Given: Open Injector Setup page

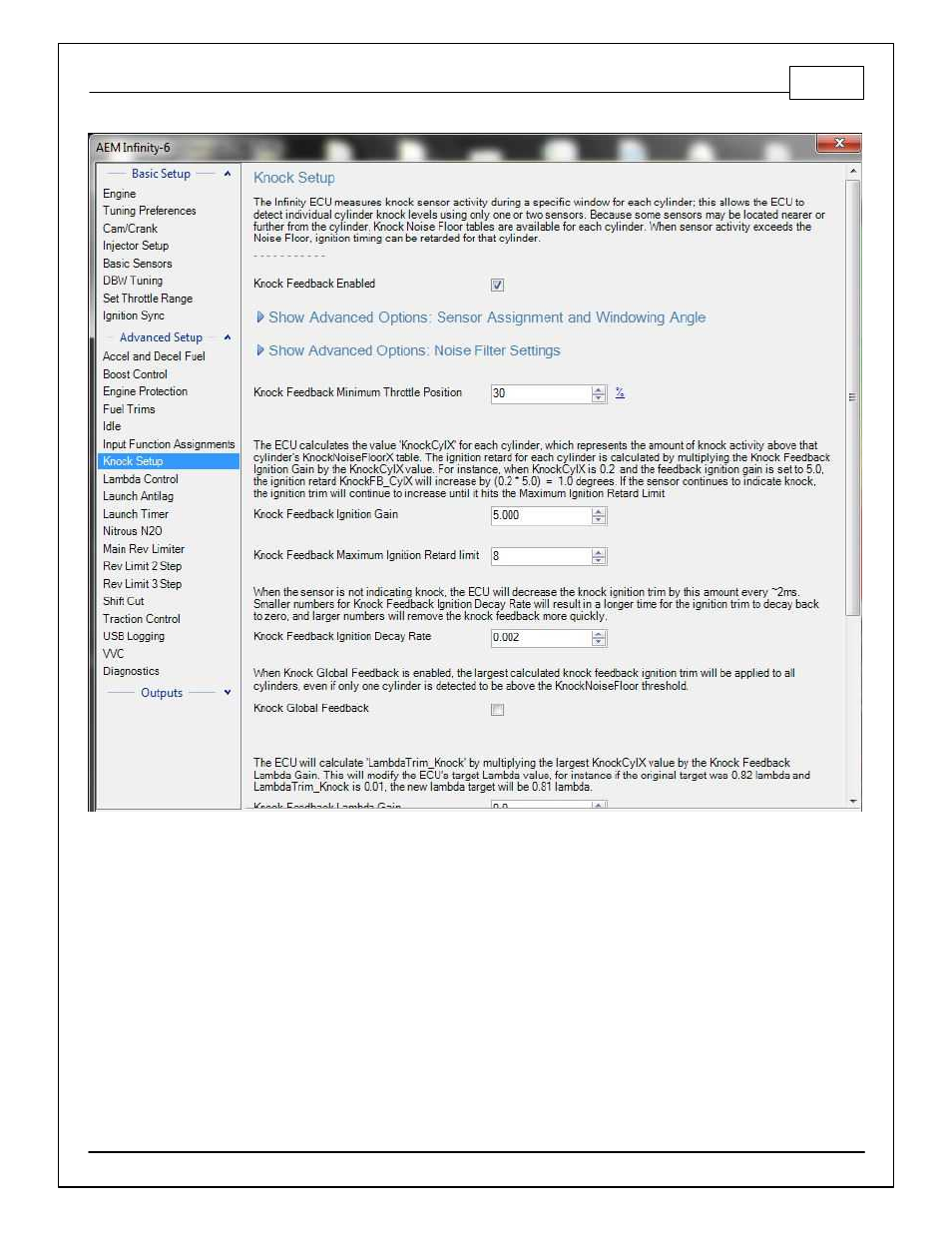Looking at the screenshot, I should (136, 246).
